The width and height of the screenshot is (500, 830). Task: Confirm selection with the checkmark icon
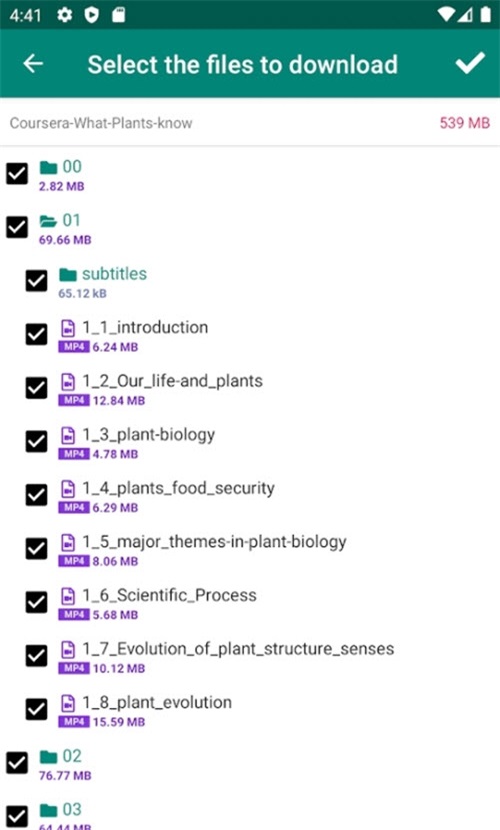coord(470,63)
